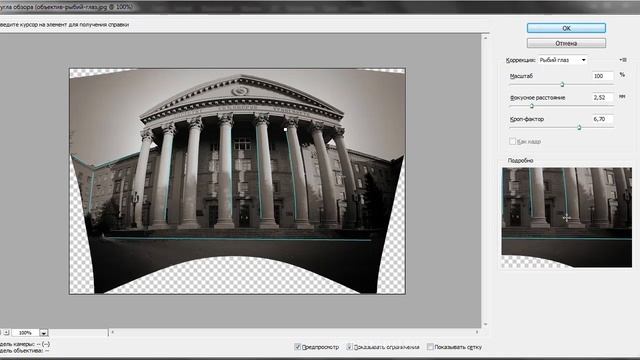Click the Фокусное расстояние slider handle

tap(531, 106)
